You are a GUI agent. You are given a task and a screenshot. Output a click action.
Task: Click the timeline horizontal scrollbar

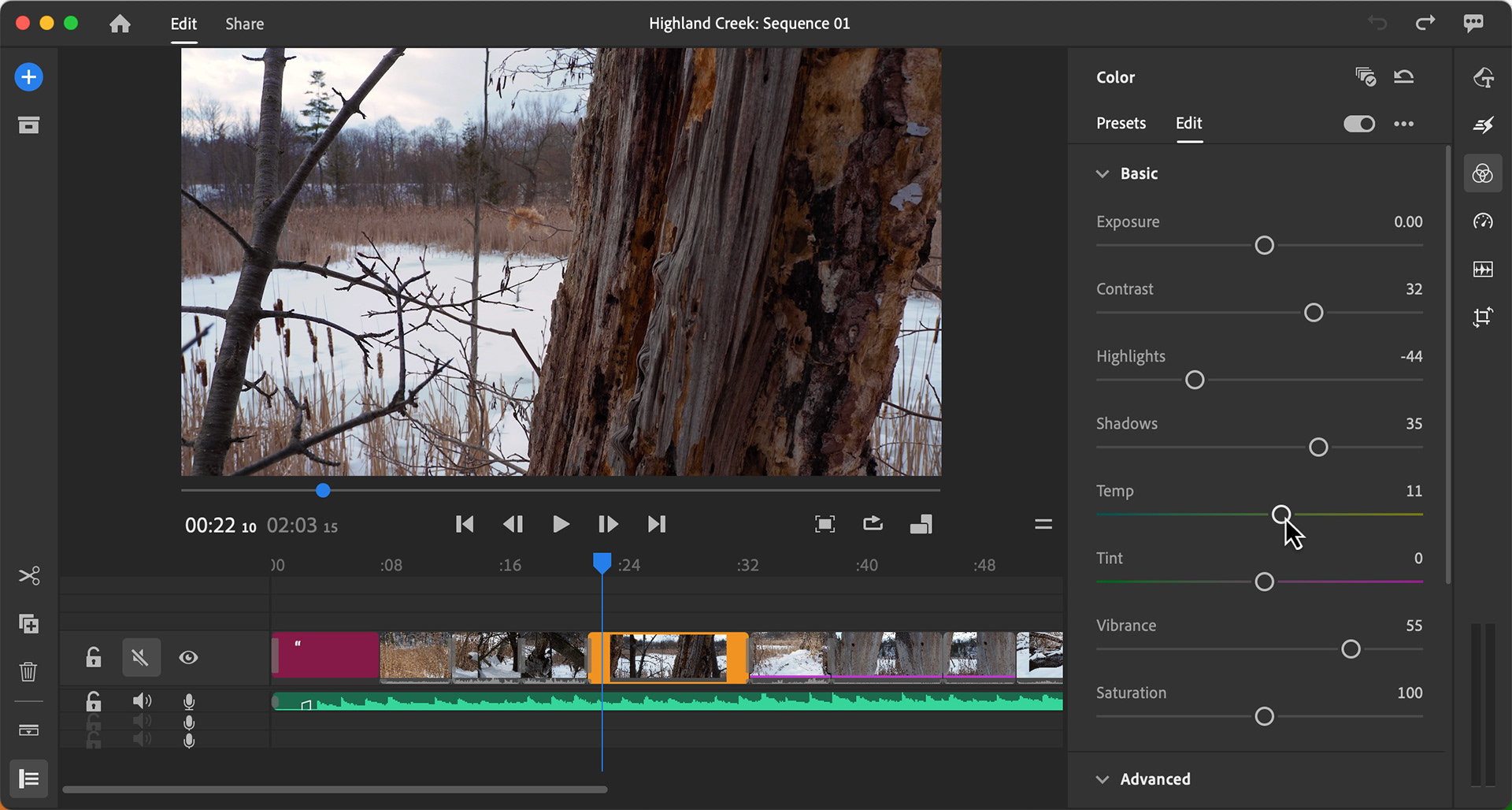coord(335,789)
